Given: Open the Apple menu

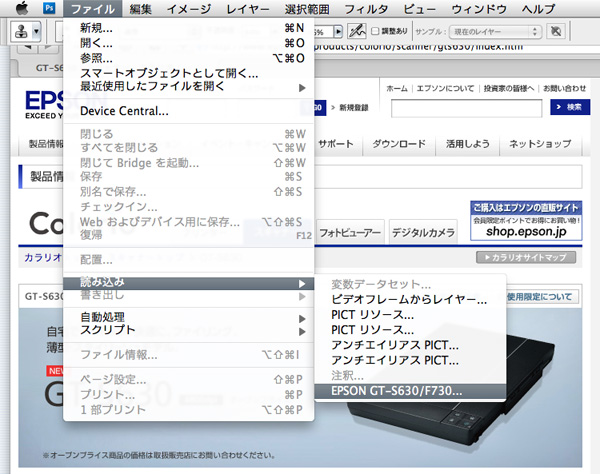Looking at the screenshot, I should [x=19, y=8].
